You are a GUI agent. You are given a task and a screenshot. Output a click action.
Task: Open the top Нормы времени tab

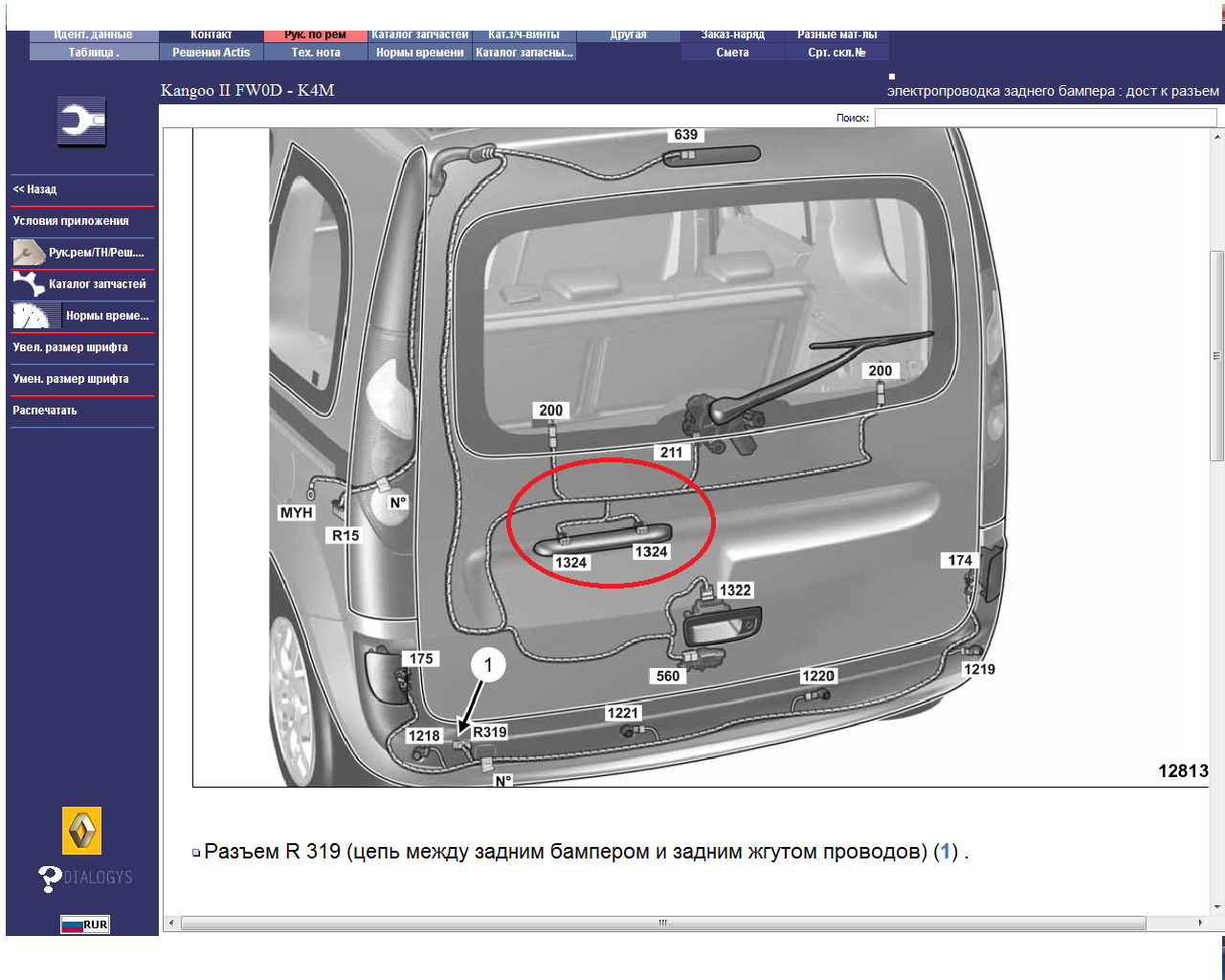click(x=420, y=53)
